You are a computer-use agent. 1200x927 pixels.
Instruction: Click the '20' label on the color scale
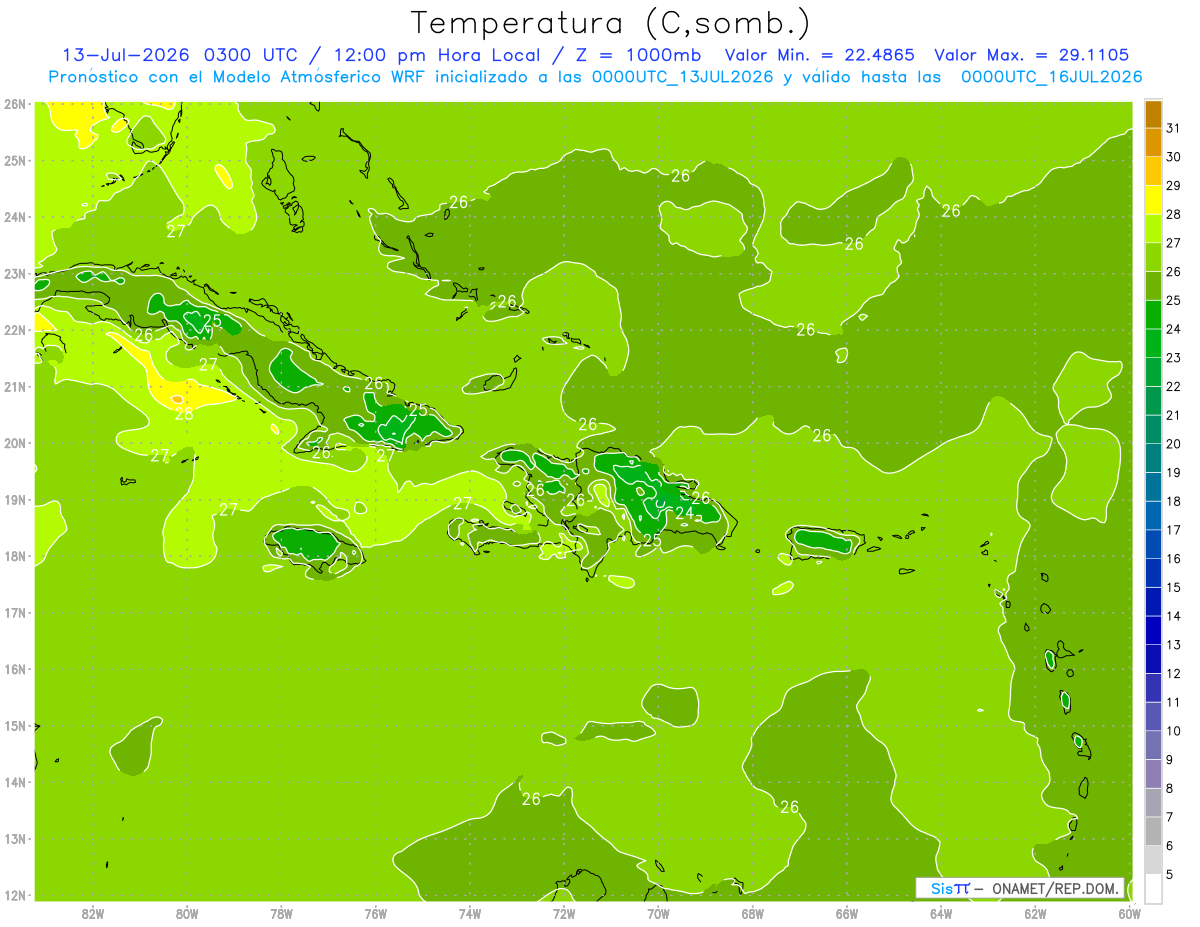coord(1174,444)
